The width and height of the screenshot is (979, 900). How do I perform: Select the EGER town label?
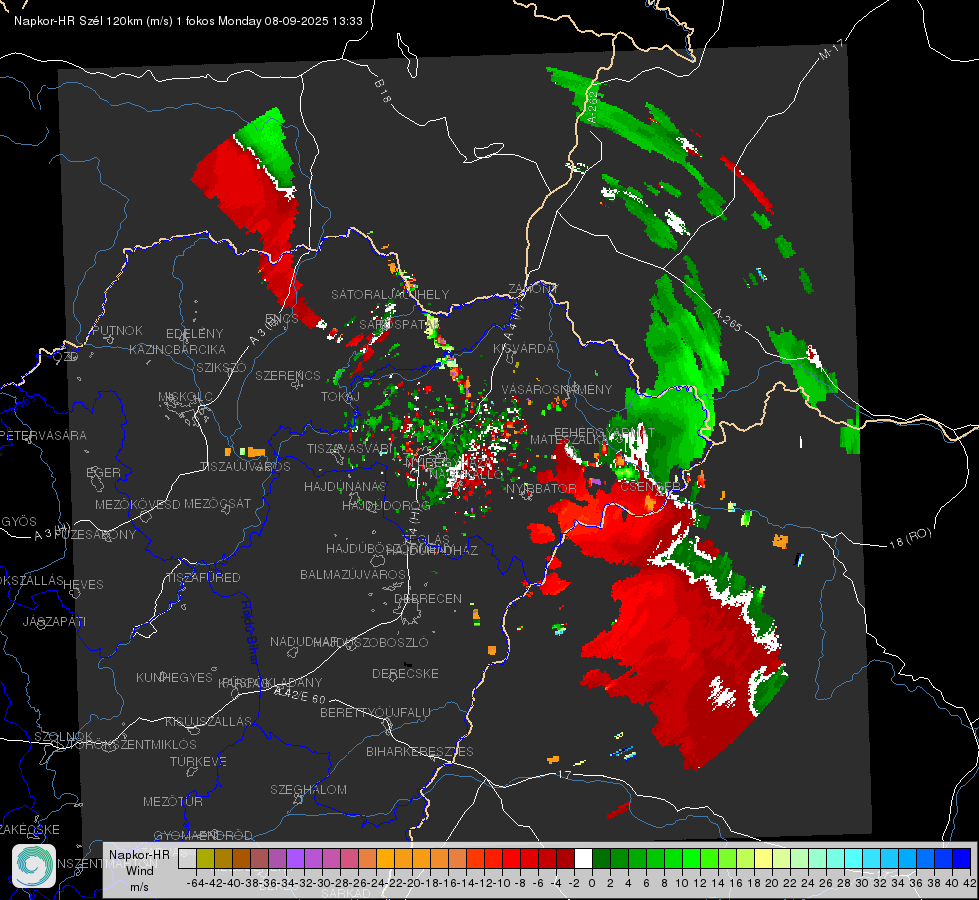click(x=104, y=472)
